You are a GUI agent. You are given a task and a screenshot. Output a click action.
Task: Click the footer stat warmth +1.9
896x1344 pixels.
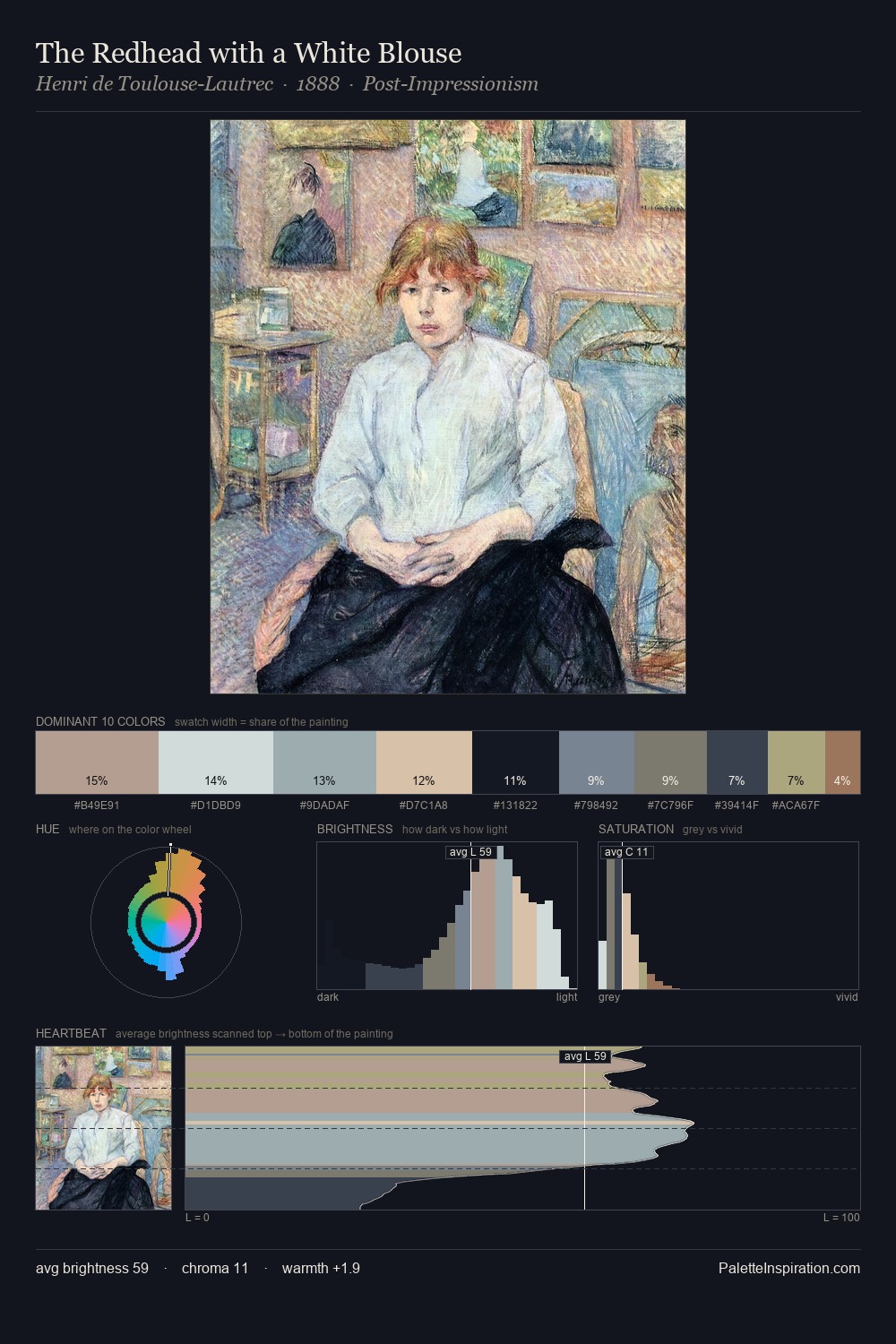click(x=321, y=1268)
